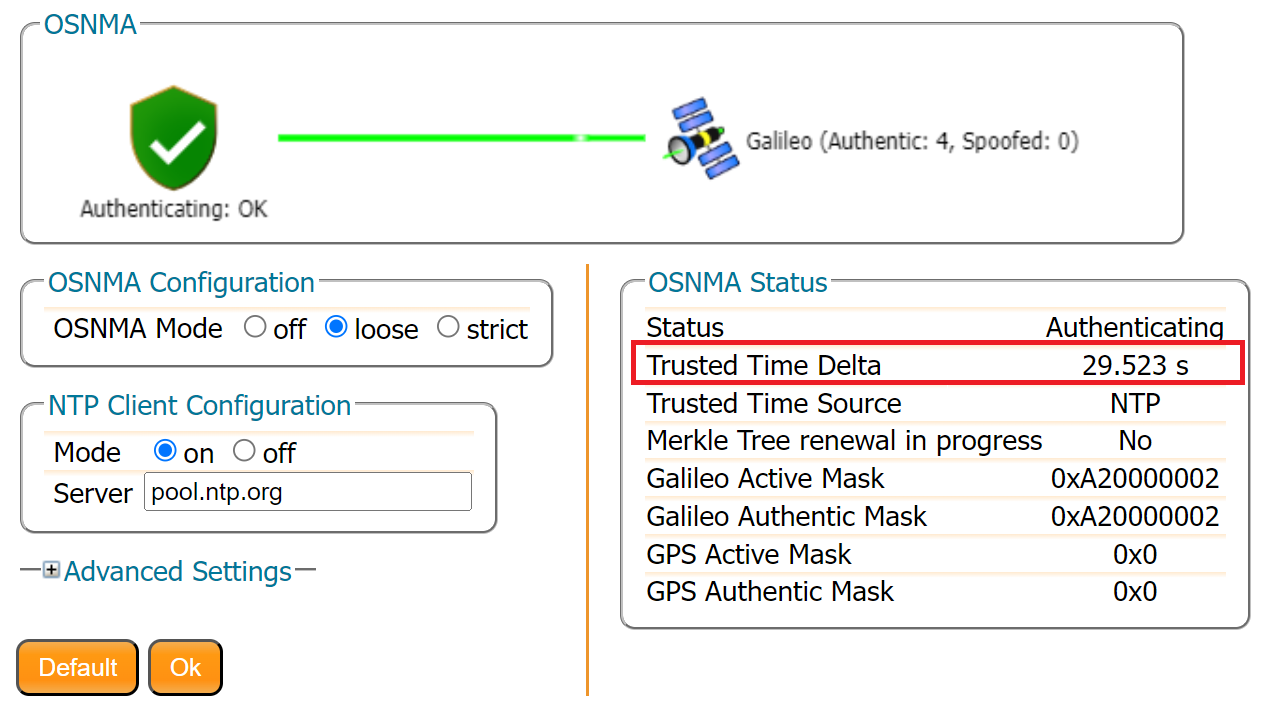Screen dimensions: 1261x703
Task: Expand the Advanced Settings section
Action: 177,572
